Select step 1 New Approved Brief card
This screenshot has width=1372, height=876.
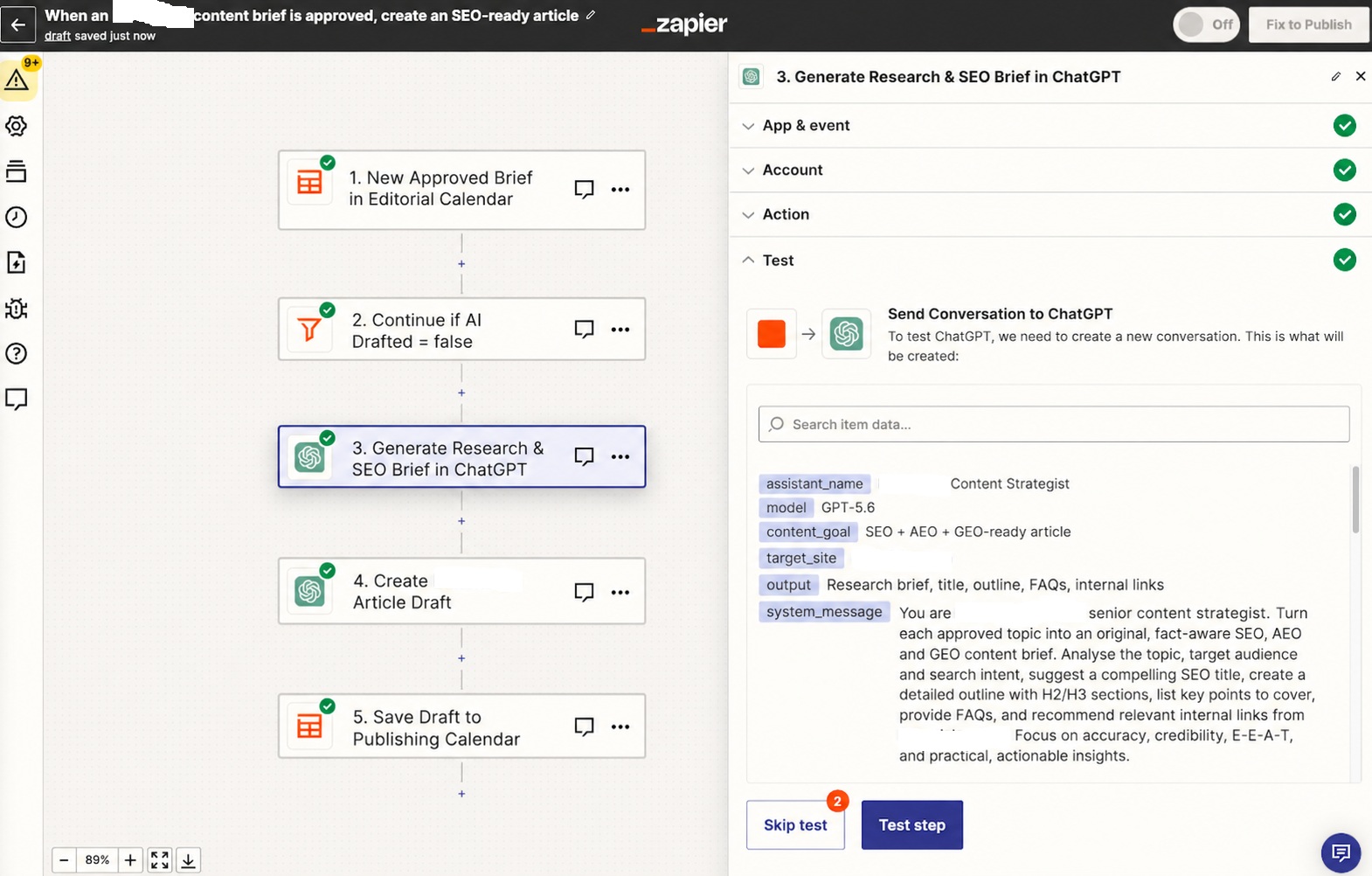[x=461, y=190]
